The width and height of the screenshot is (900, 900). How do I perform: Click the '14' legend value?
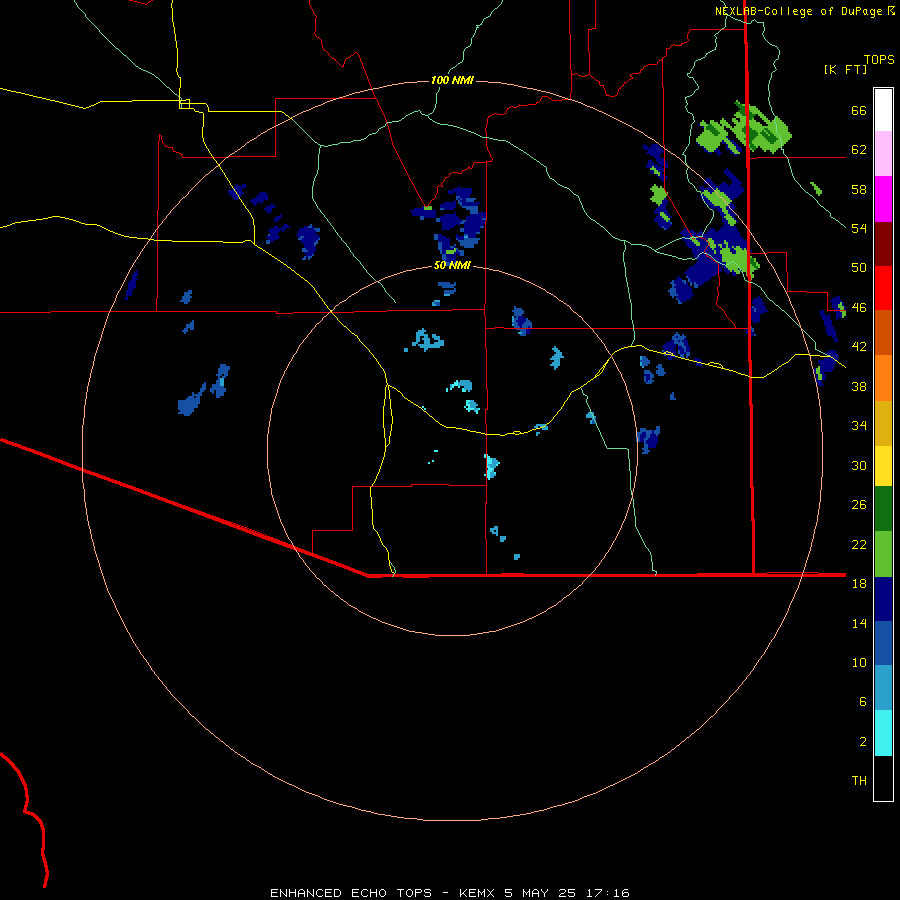point(859,623)
